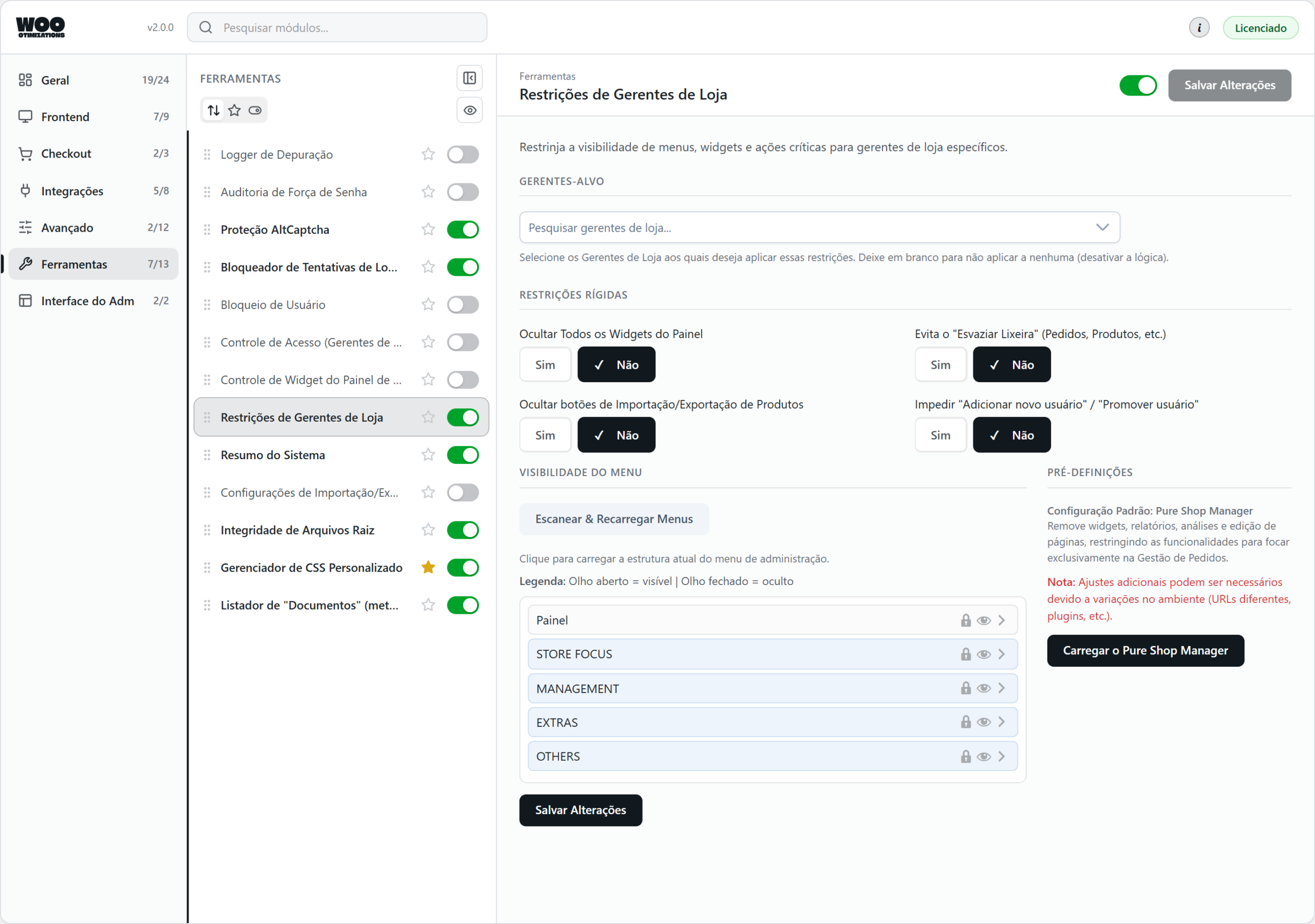Click the info icon in the header
The height and width of the screenshot is (924, 1315).
click(x=1199, y=28)
